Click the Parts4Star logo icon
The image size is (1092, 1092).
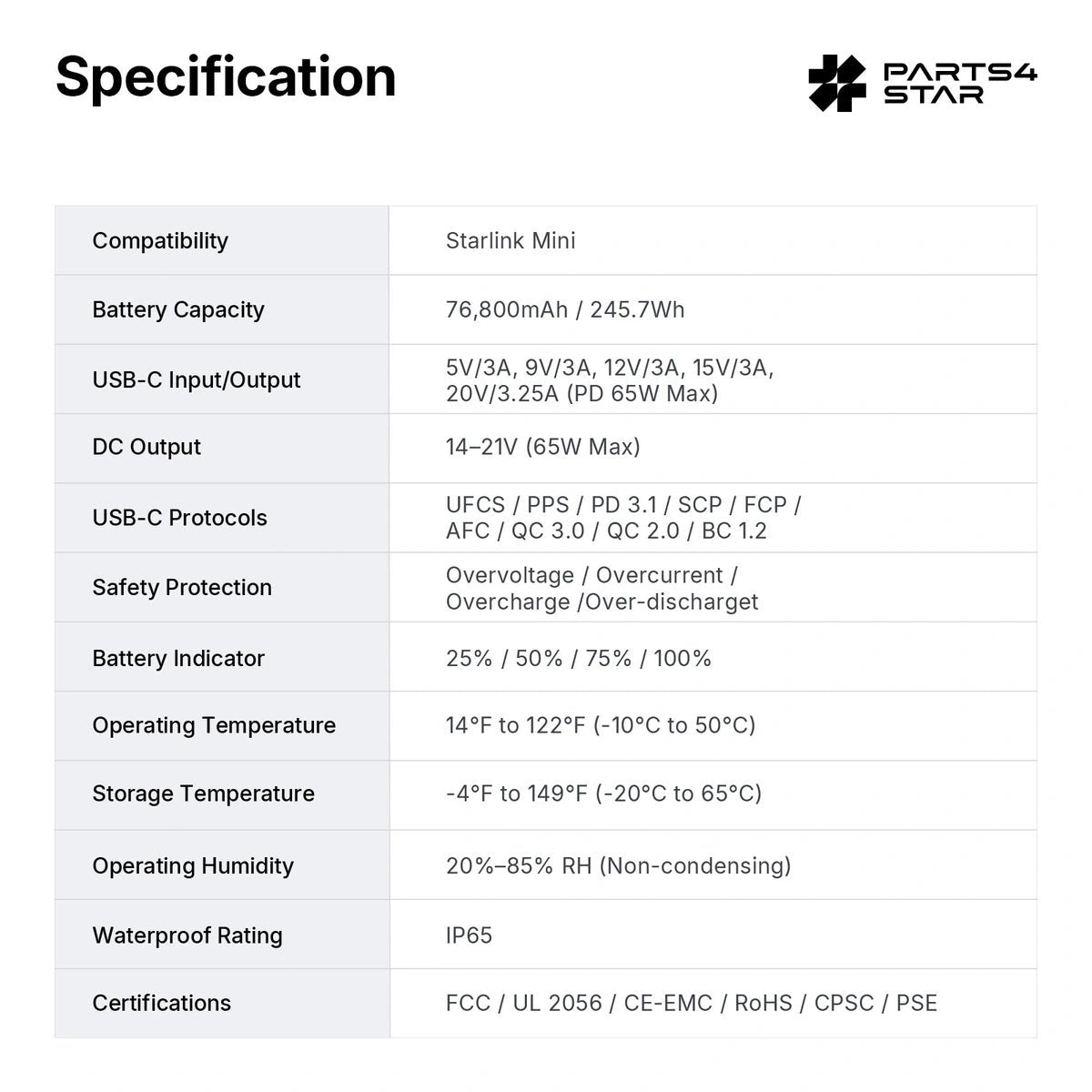coord(836,84)
